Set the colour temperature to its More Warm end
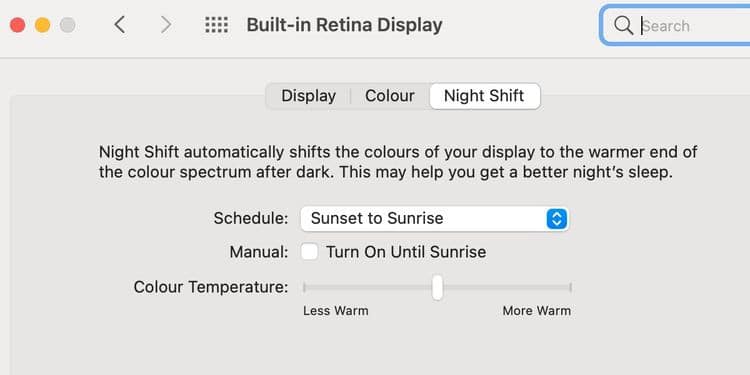This screenshot has height=375, width=750. click(570, 287)
